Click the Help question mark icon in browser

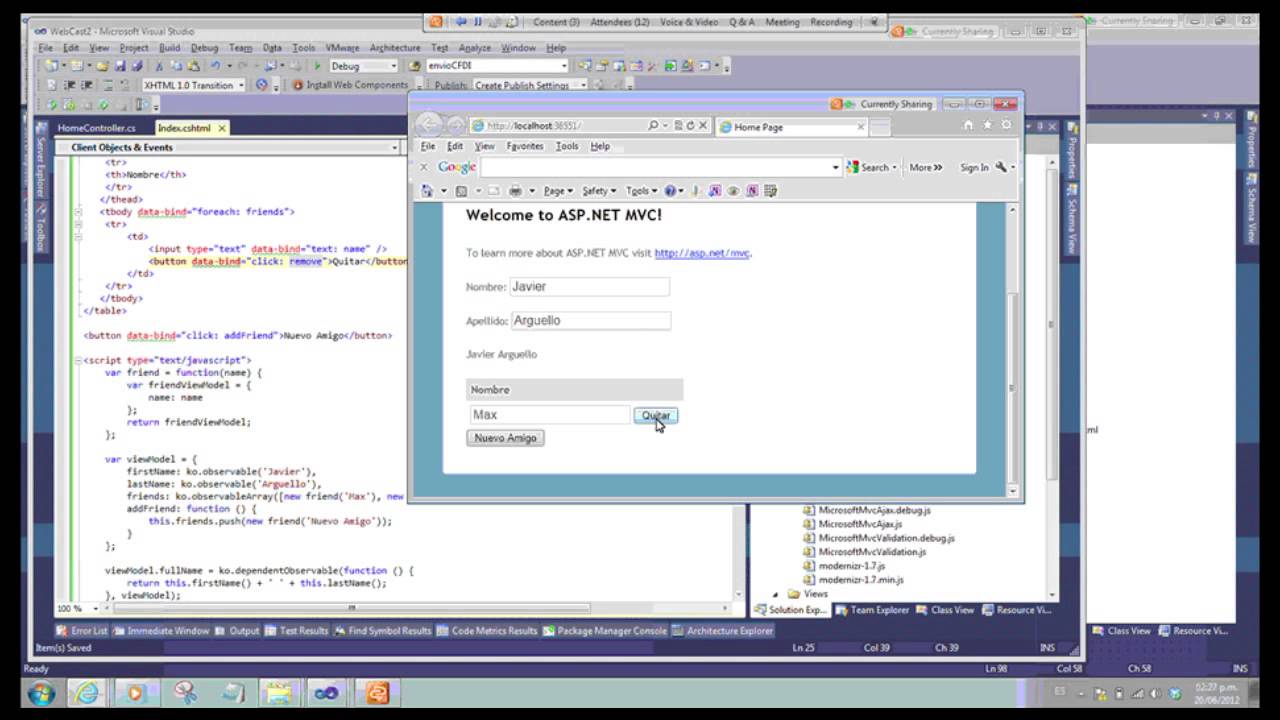click(670, 191)
